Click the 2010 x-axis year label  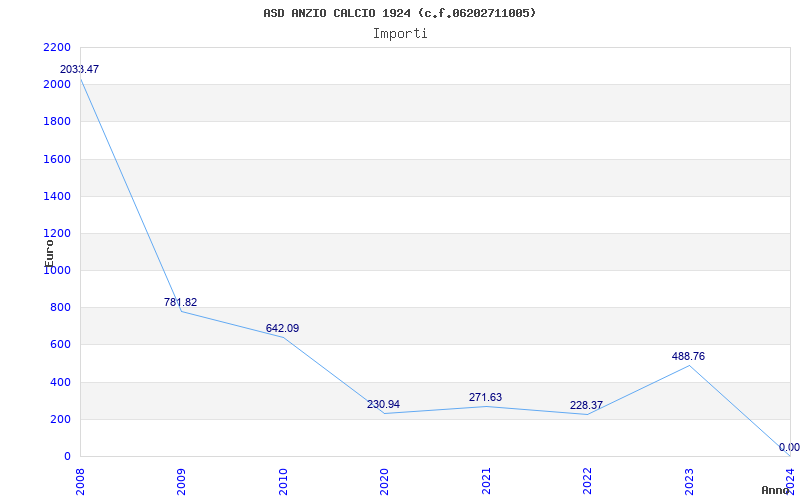(283, 481)
